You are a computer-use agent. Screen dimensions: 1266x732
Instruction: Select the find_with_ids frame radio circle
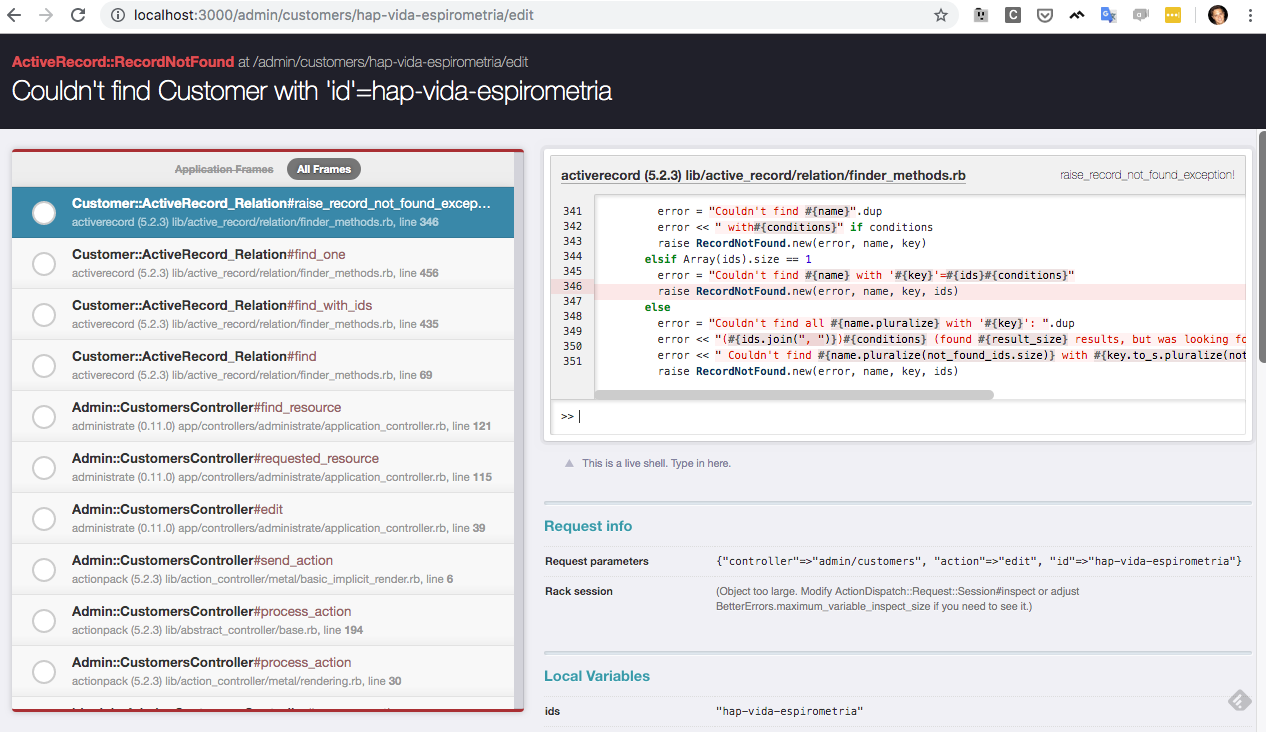pos(44,315)
